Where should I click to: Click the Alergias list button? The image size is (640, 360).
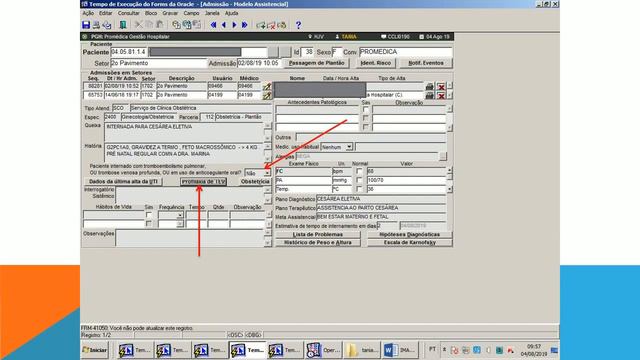tap(442, 156)
